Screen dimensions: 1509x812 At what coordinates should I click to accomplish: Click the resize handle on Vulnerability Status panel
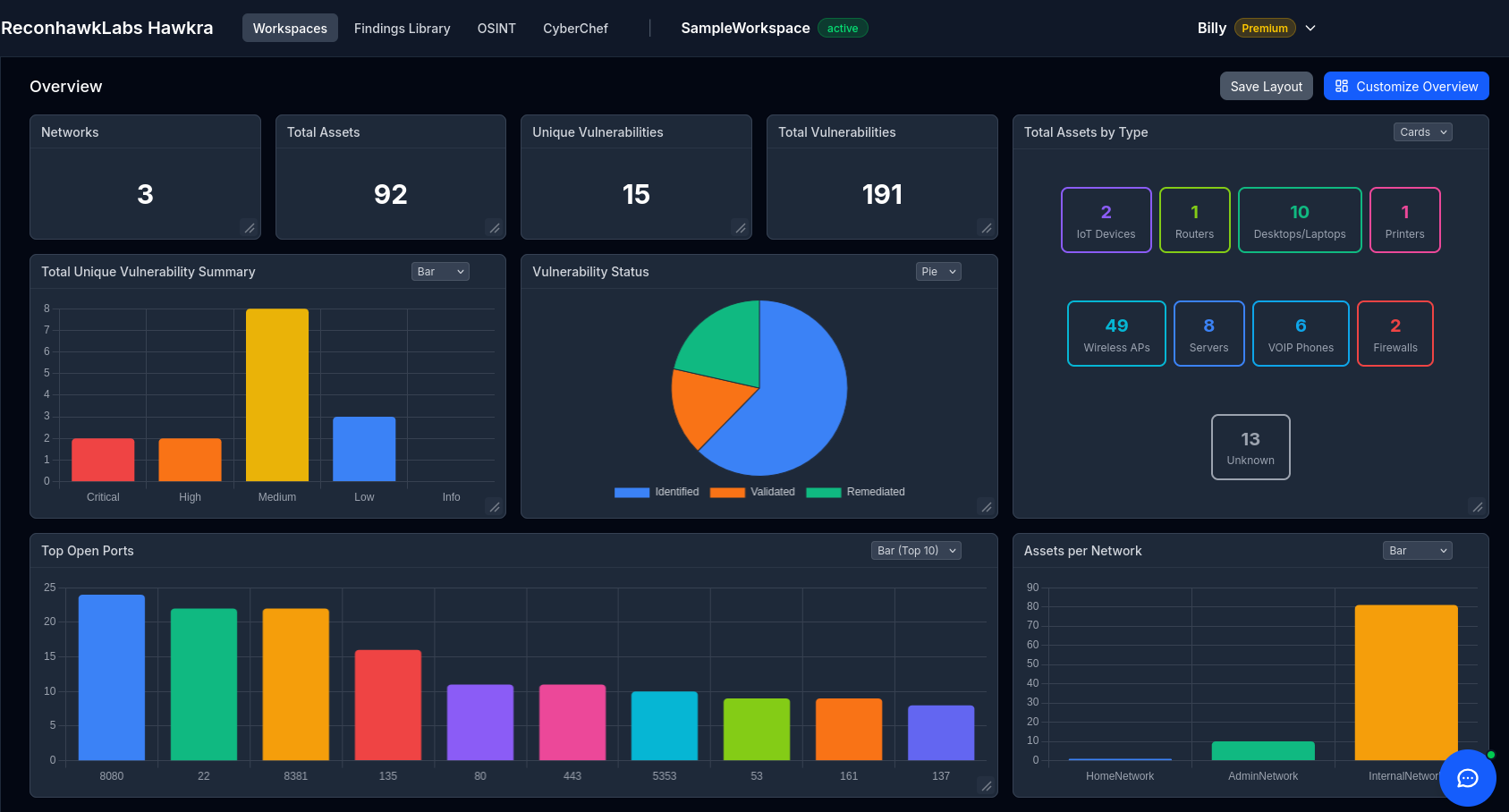(987, 507)
